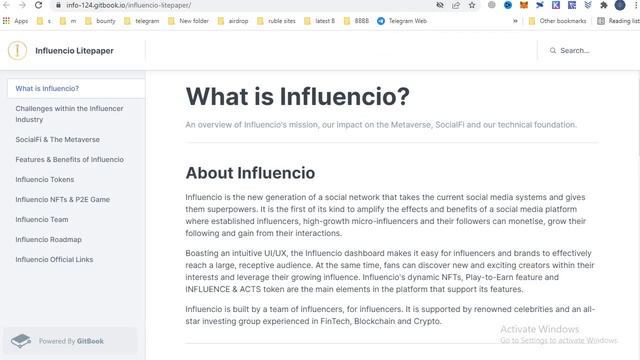Open the layered chevrons extension icon
The height and width of the screenshot is (360, 640).
588,5
